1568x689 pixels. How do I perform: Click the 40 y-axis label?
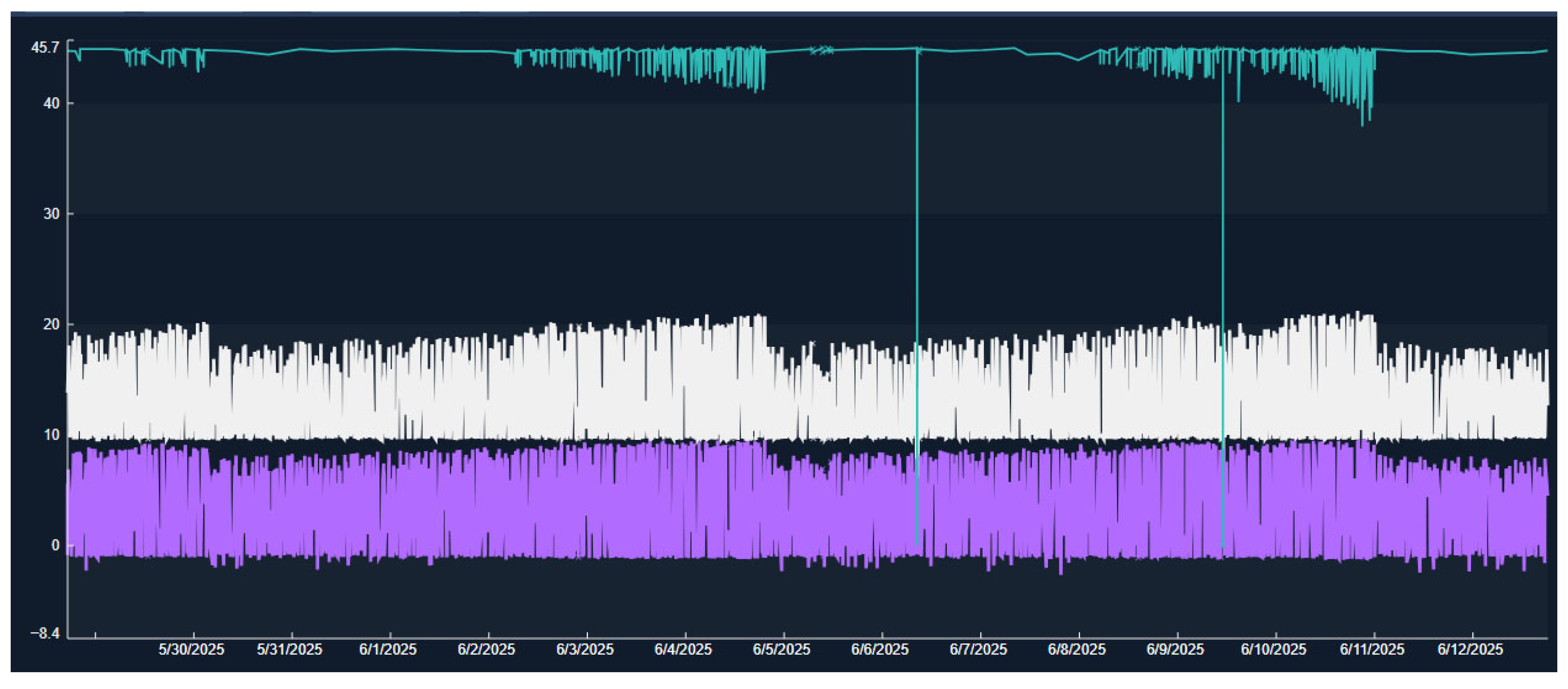[x=51, y=104]
